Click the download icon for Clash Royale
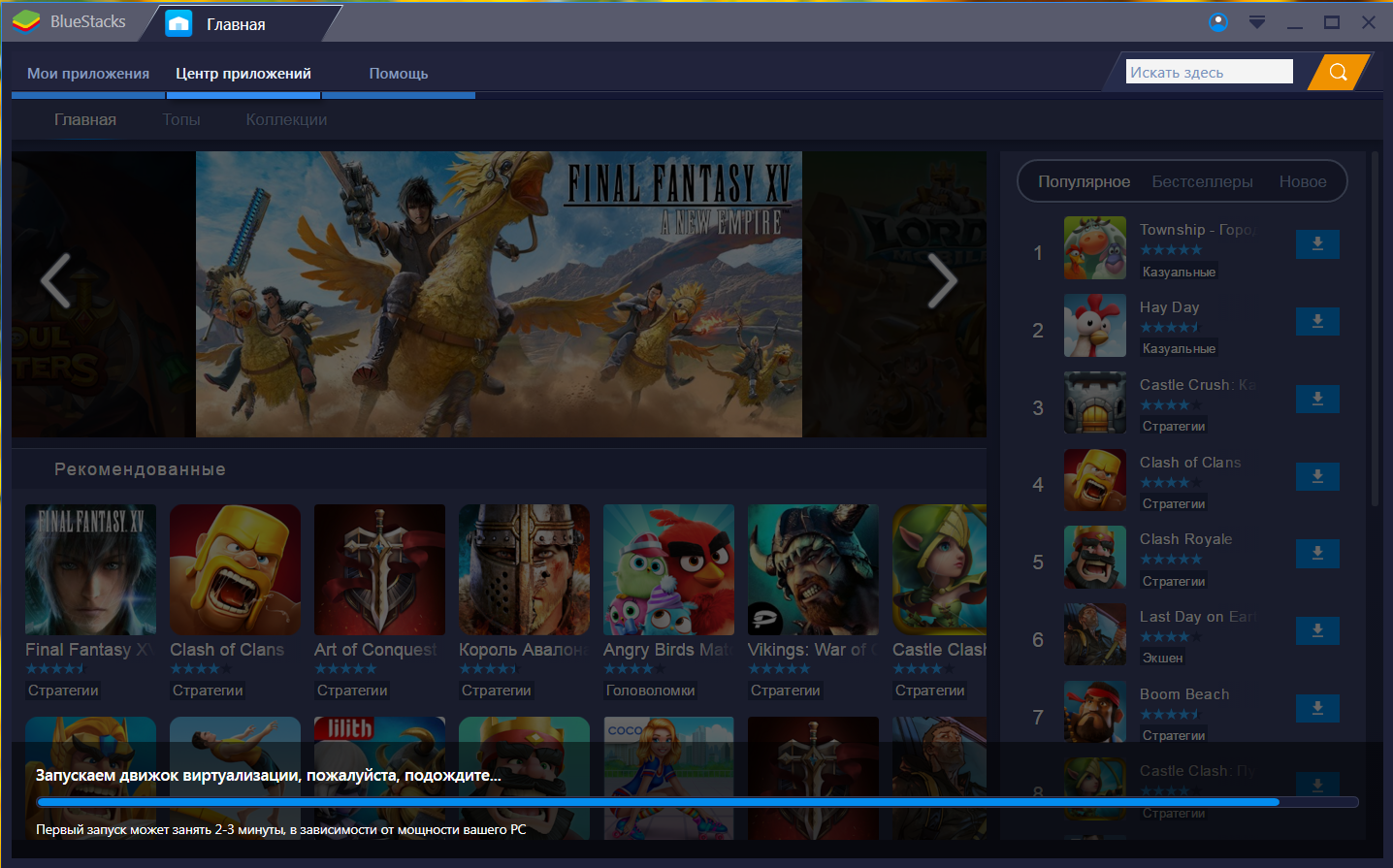The width and height of the screenshot is (1393, 868). (1317, 553)
